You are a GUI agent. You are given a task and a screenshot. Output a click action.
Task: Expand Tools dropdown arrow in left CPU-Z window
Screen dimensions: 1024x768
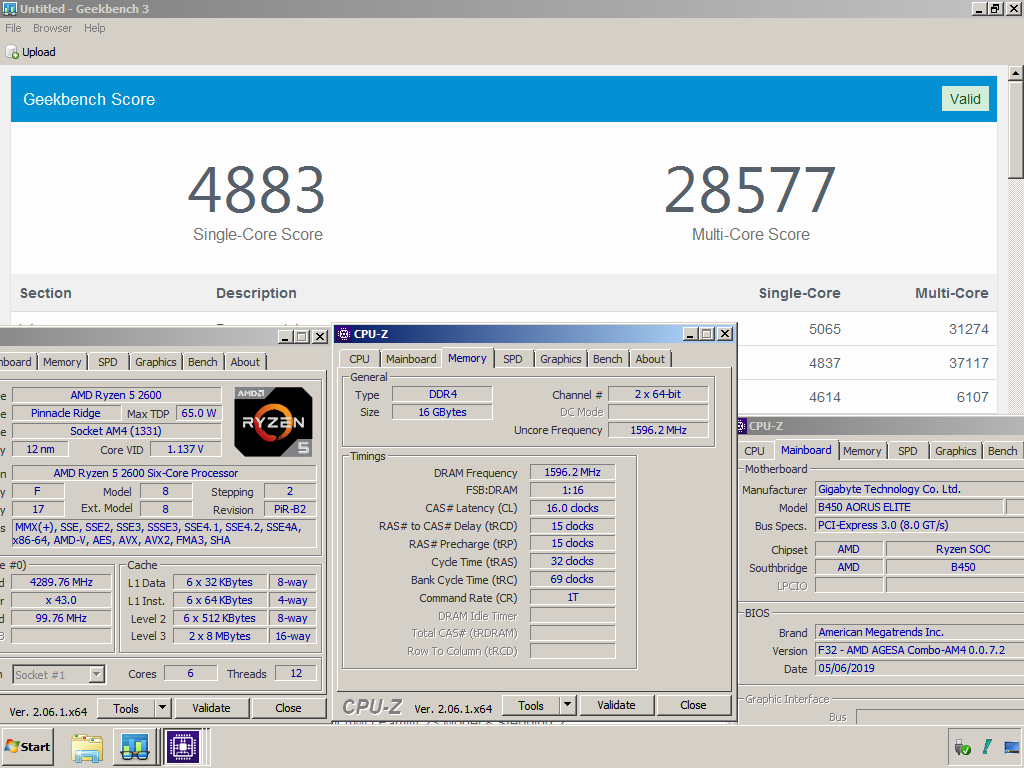163,709
